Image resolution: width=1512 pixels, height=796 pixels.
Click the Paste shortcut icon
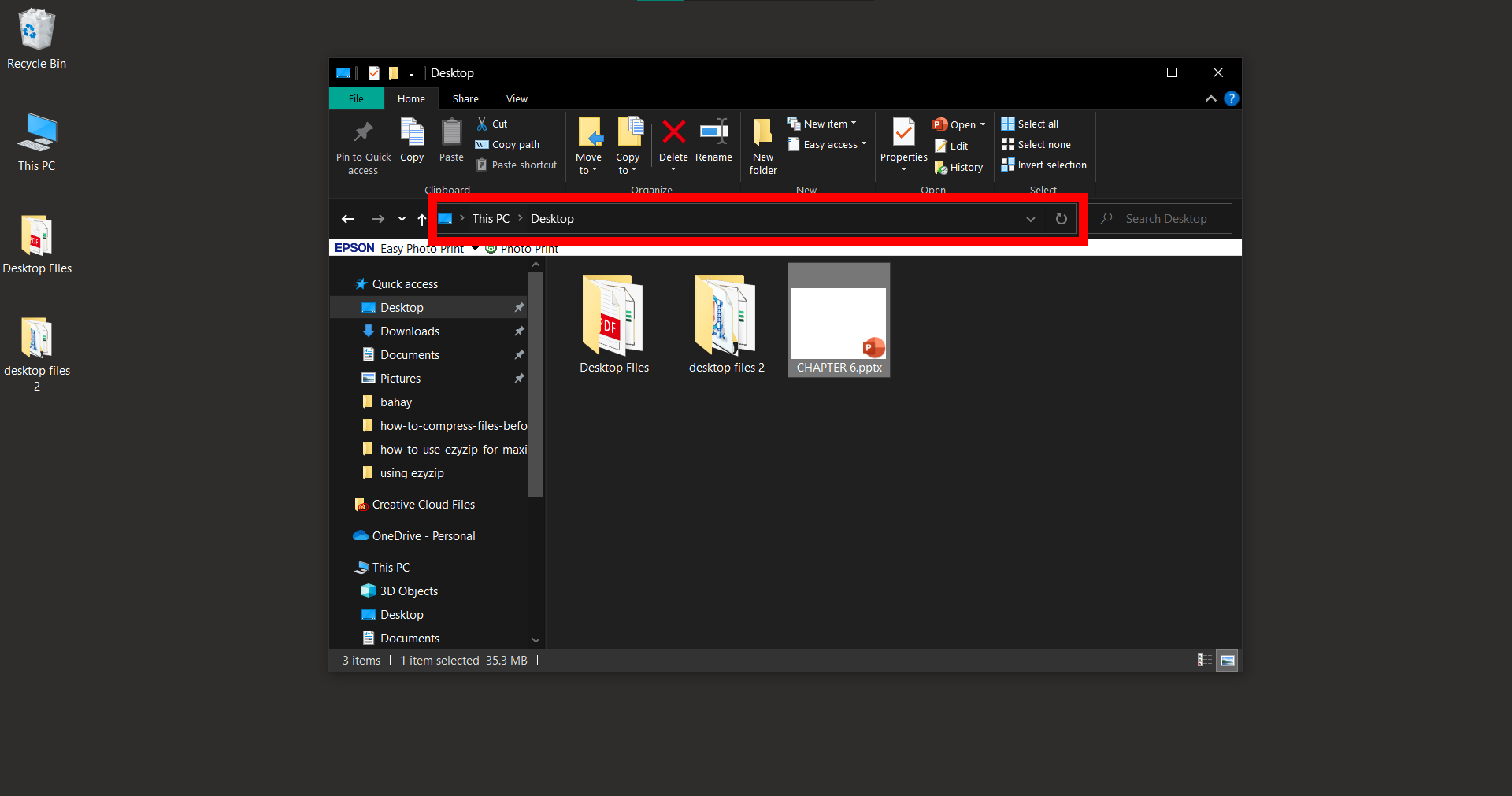[516, 165]
